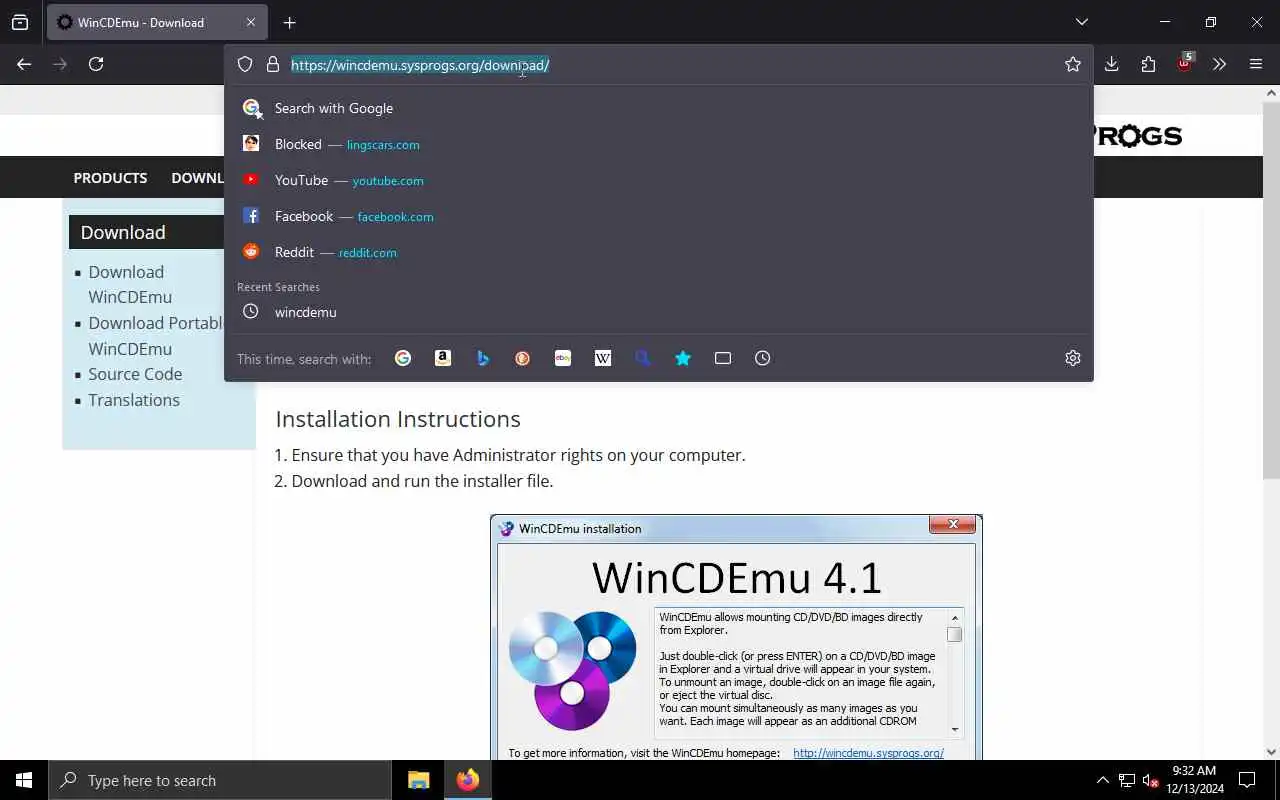Search this time with Amazon

443,358
